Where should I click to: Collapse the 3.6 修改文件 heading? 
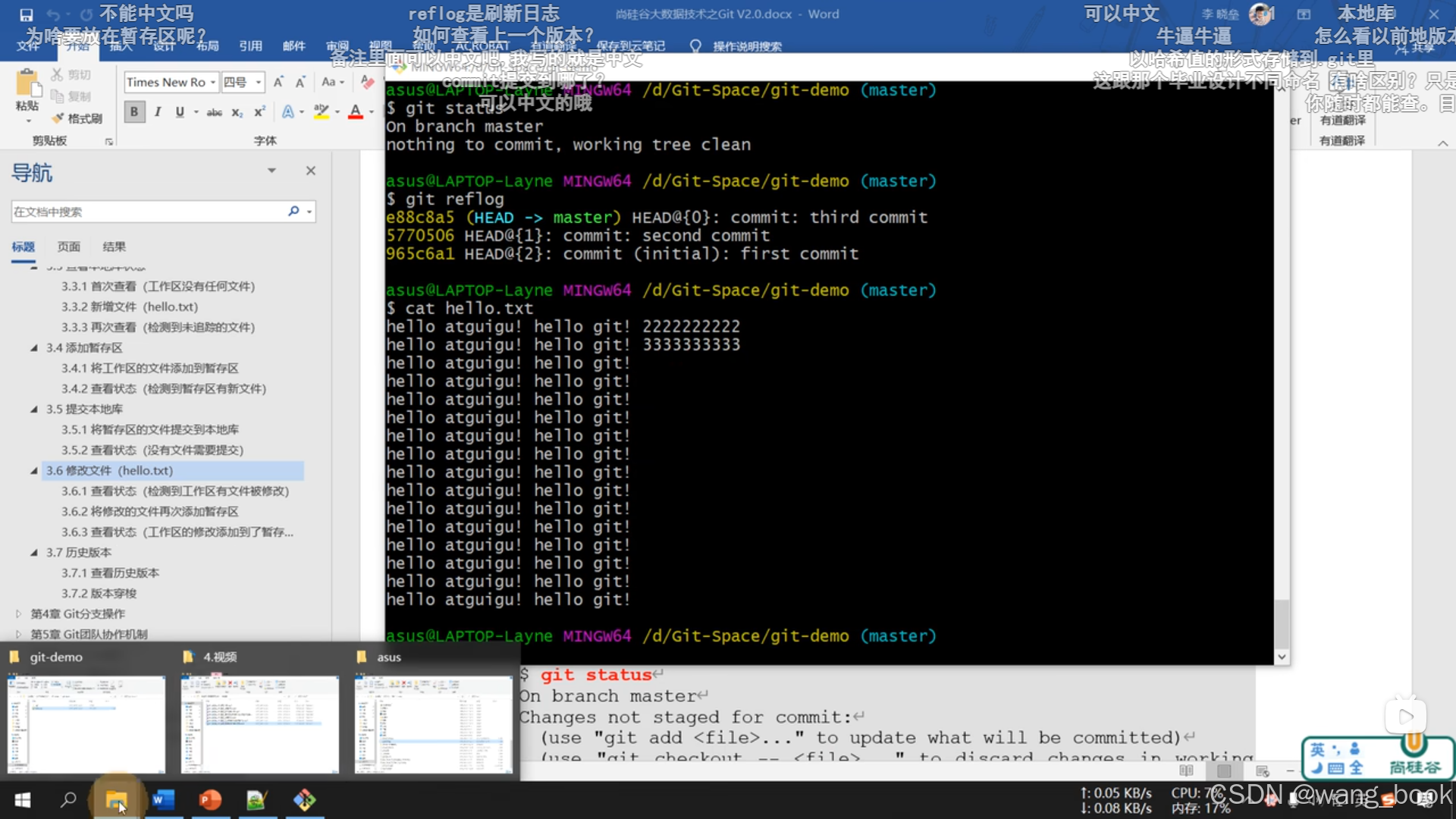(34, 470)
